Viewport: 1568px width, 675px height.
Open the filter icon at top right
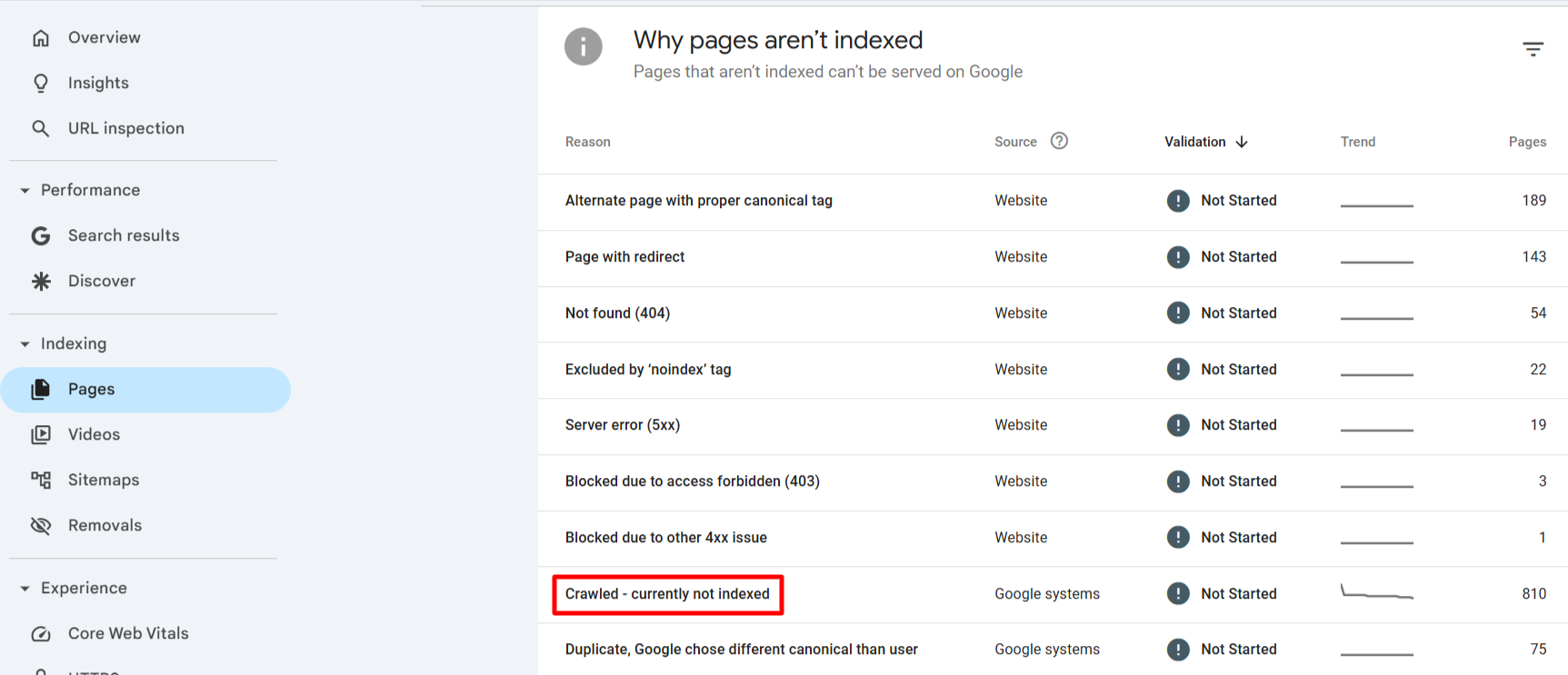tap(1533, 49)
